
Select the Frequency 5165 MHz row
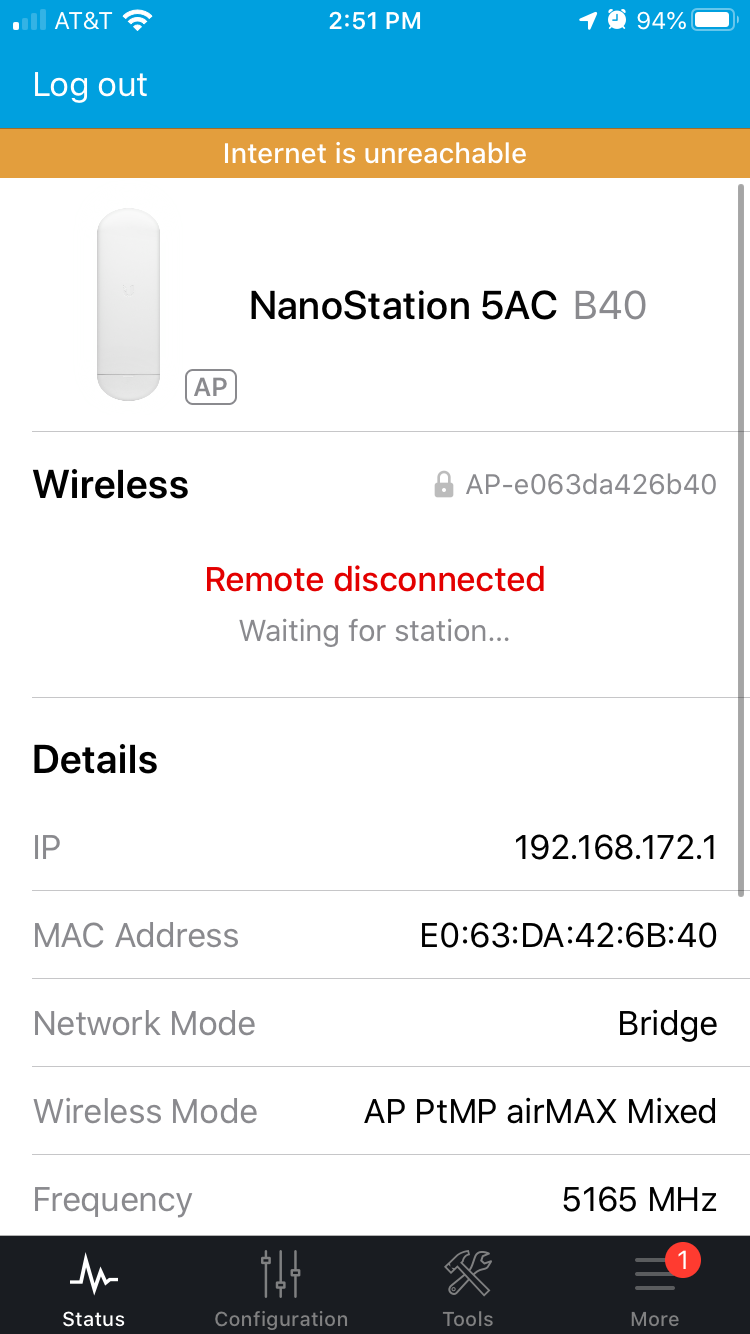pyautogui.click(x=375, y=1199)
